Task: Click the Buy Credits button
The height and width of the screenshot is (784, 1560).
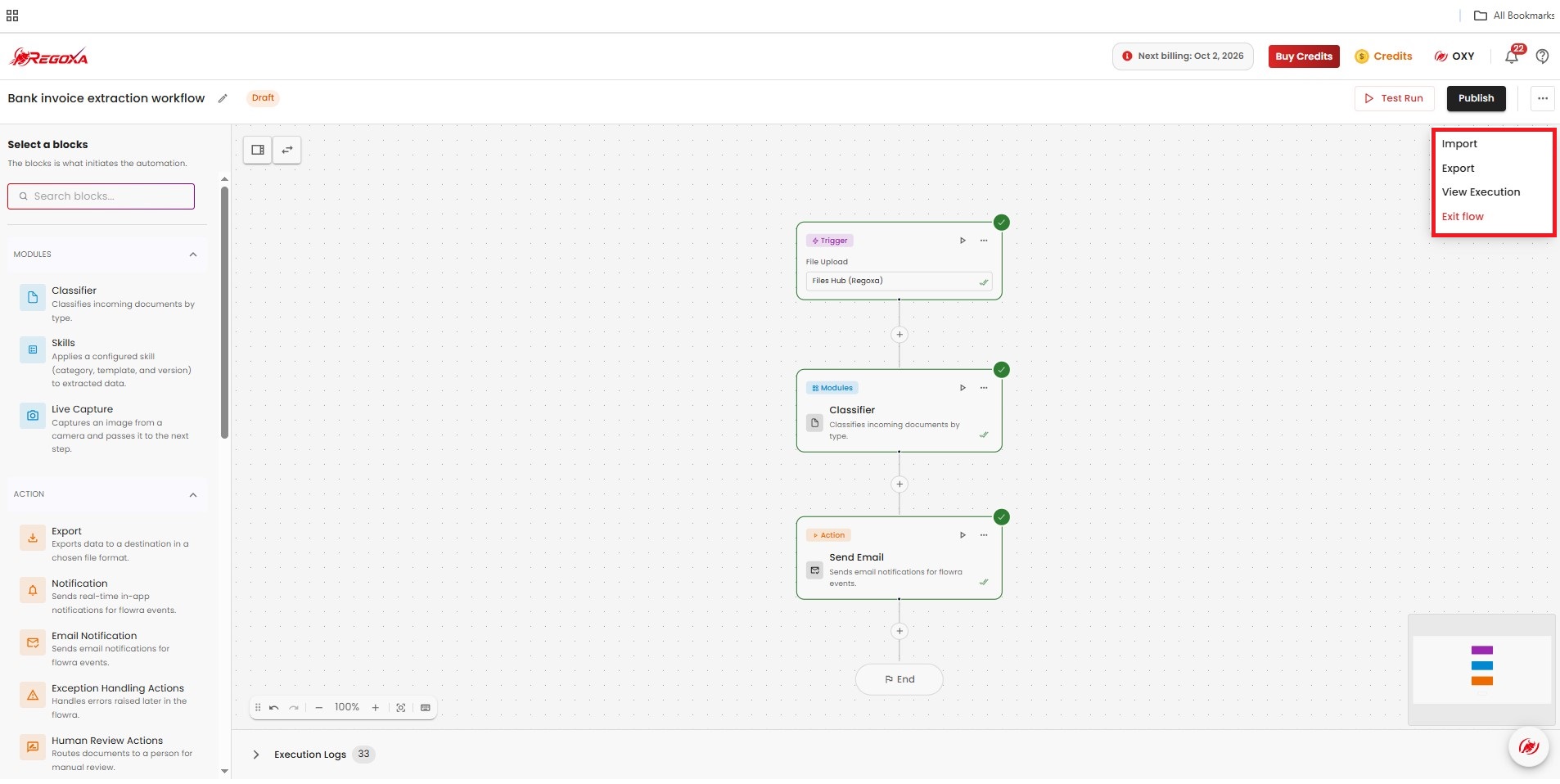Action: coord(1304,56)
